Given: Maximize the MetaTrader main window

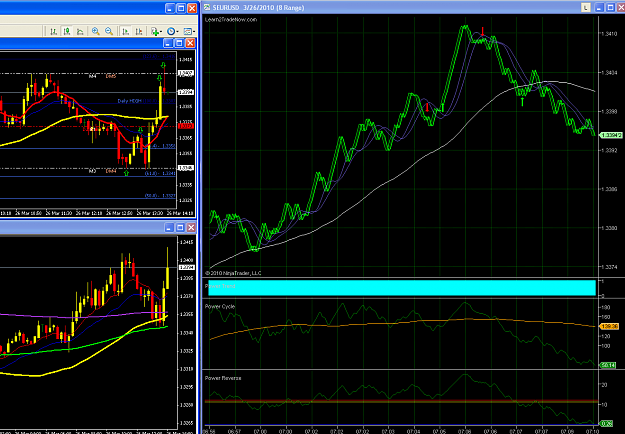Looking at the screenshot, I should 181,8.
